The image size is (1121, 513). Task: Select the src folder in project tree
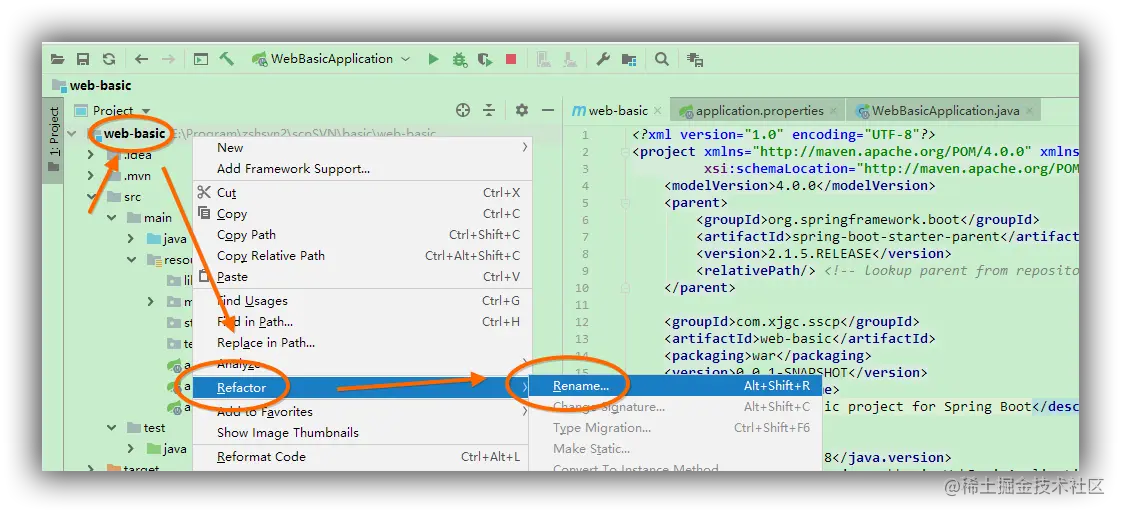[132, 196]
